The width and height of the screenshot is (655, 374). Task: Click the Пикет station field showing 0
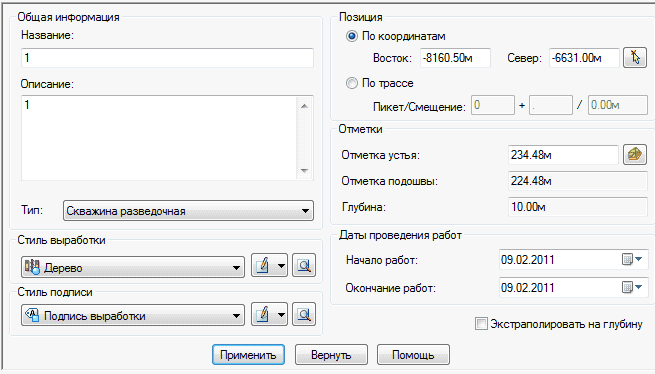493,105
